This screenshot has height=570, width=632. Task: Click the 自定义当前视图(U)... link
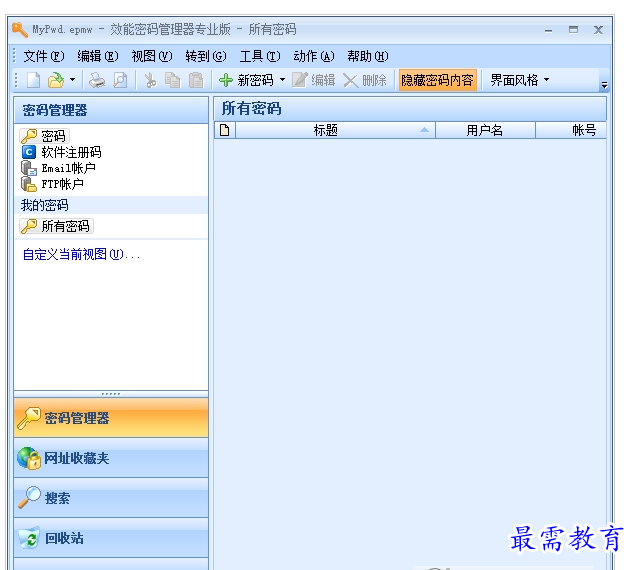[81, 254]
